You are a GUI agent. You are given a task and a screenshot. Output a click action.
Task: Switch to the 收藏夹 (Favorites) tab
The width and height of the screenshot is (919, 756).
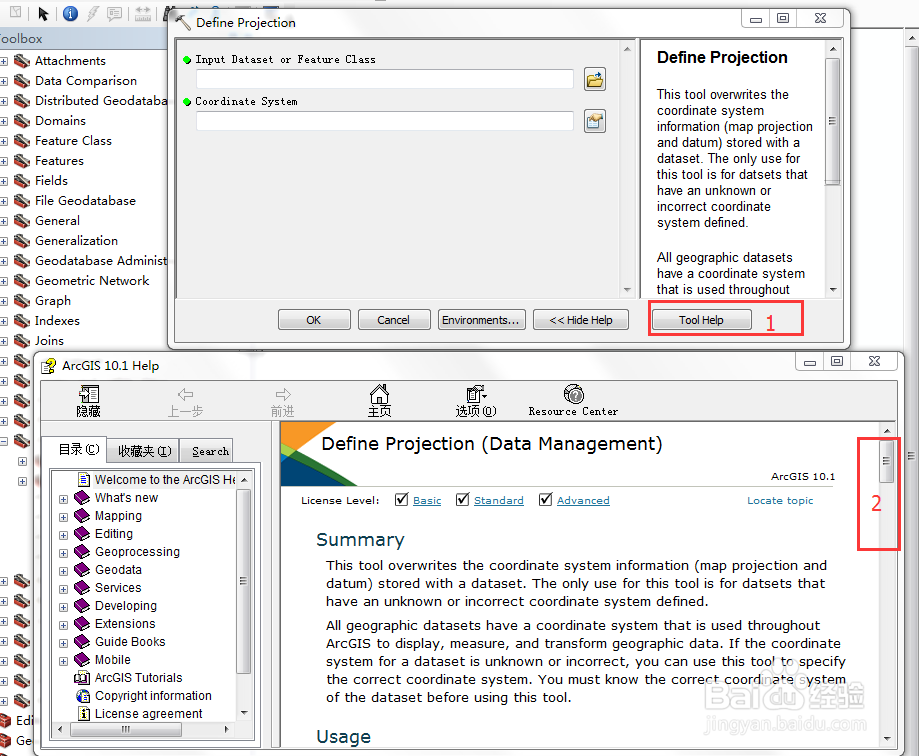(x=144, y=451)
